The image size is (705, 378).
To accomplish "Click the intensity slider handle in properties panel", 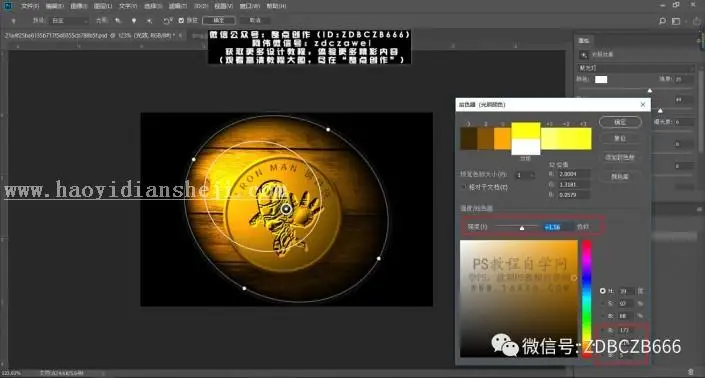I will 650,91.
